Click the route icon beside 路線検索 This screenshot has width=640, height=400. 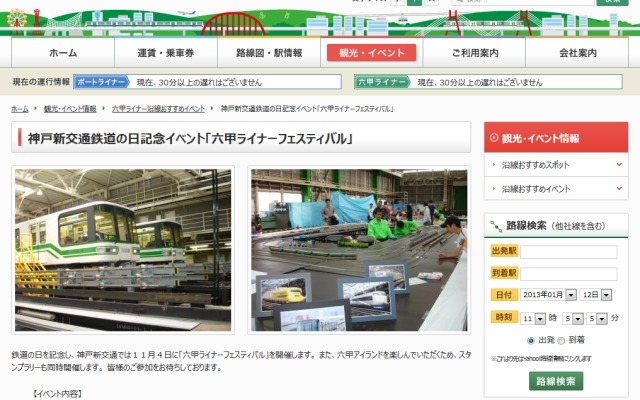[496, 226]
